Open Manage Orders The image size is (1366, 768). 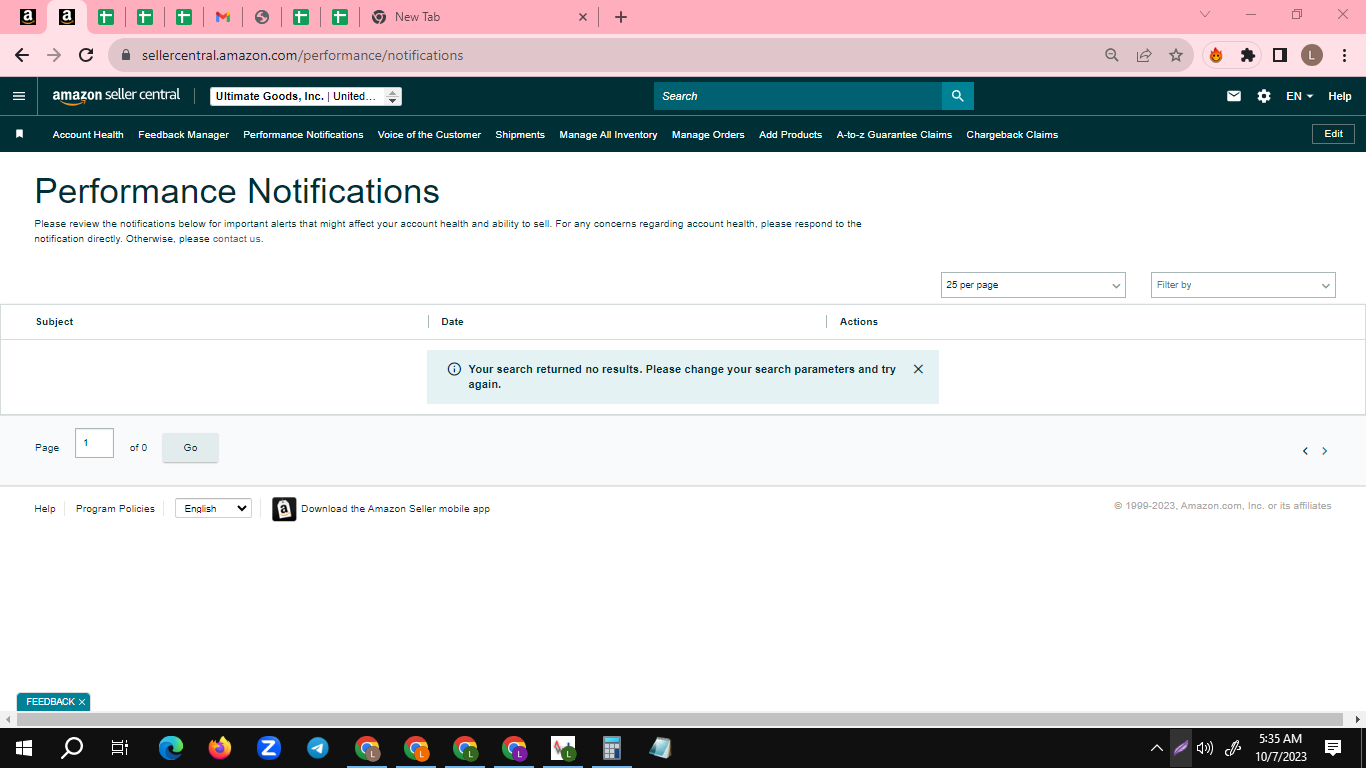(708, 134)
